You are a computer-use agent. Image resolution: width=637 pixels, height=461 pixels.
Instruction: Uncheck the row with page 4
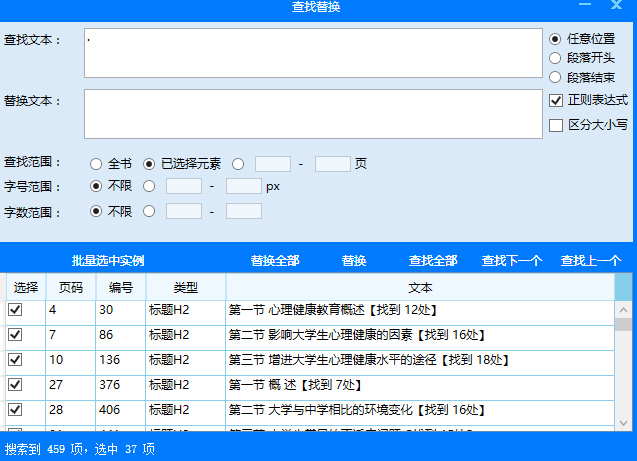click(x=15, y=311)
